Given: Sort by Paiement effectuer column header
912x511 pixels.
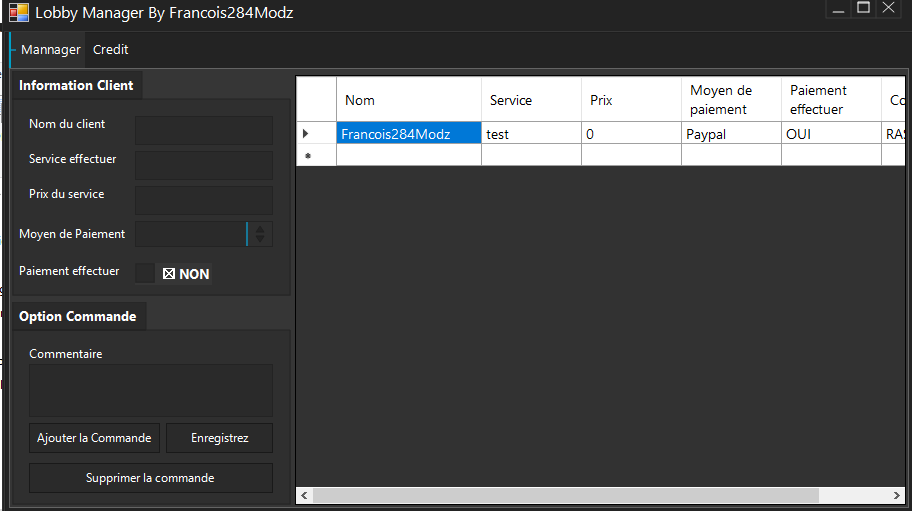Looking at the screenshot, I should (831, 100).
